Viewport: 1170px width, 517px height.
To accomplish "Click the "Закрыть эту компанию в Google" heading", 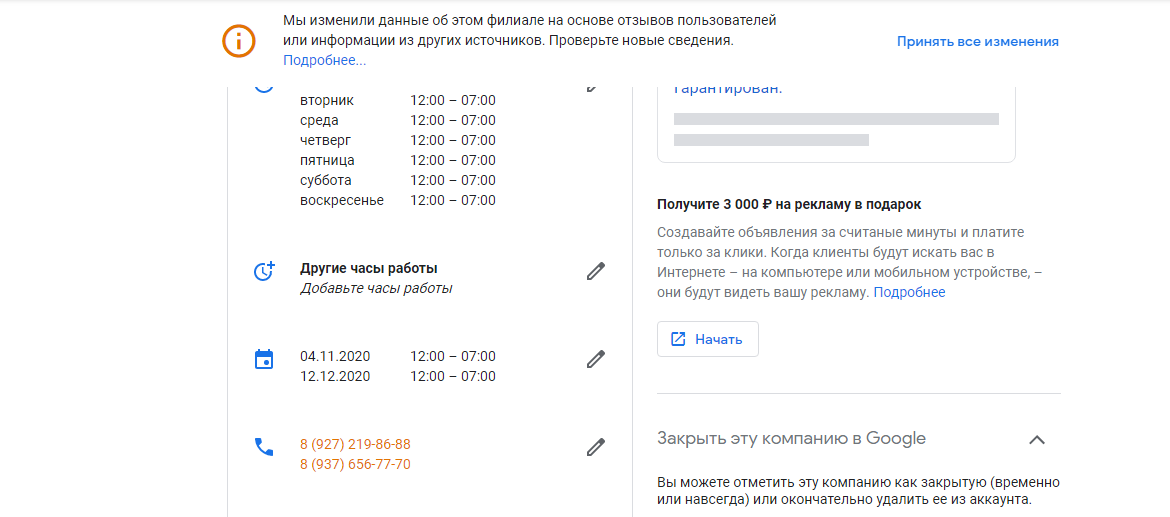I will [x=792, y=438].
